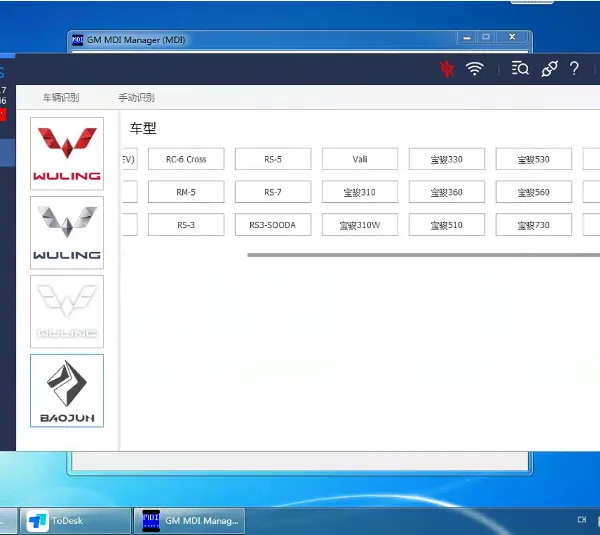Open the list search icon

520,69
